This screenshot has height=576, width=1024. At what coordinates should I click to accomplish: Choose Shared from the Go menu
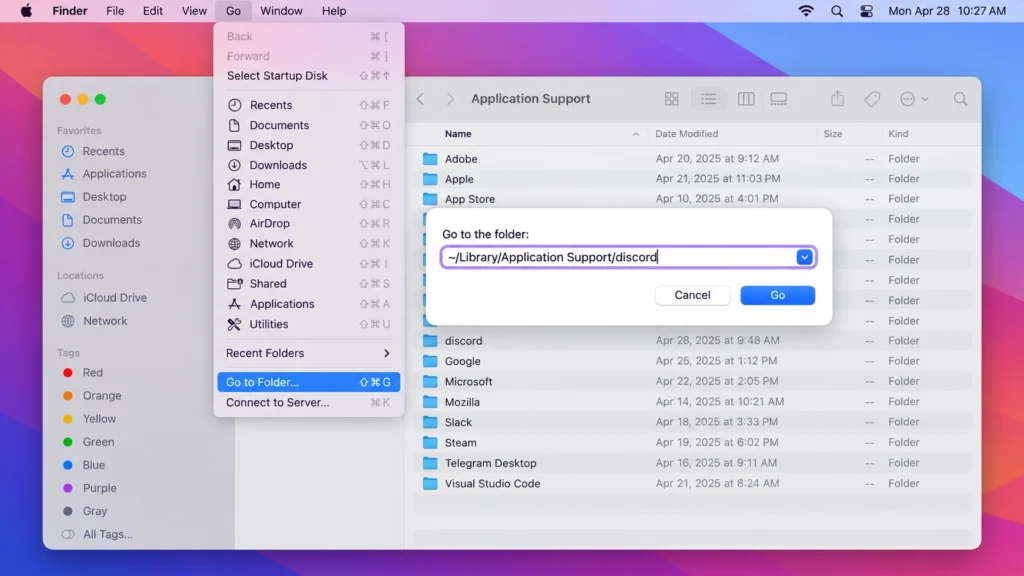(308, 284)
